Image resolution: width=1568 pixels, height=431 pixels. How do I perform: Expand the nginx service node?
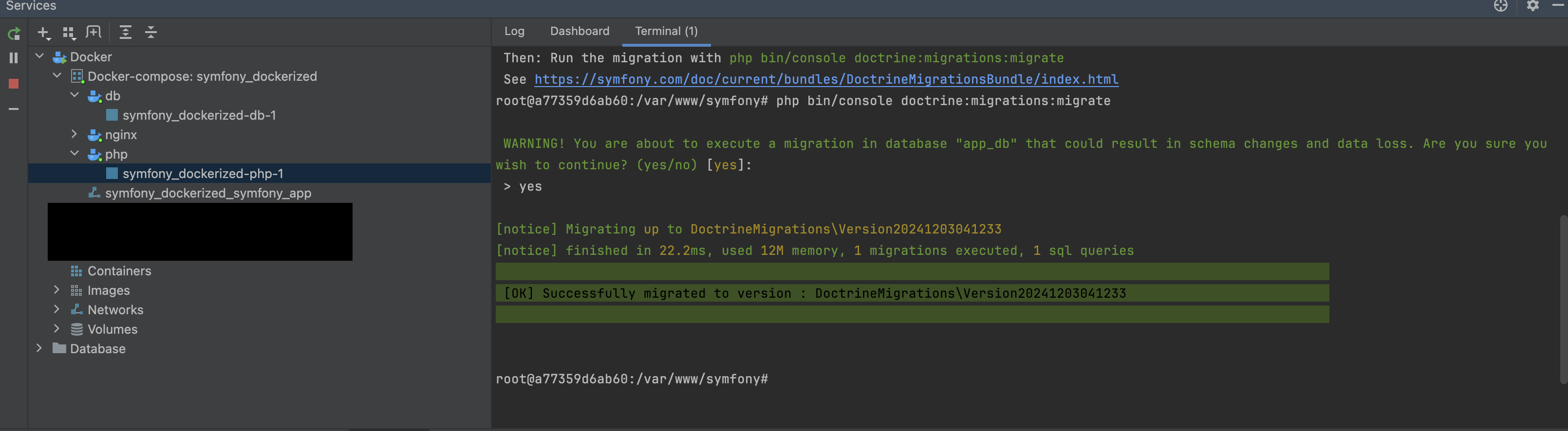click(x=74, y=134)
